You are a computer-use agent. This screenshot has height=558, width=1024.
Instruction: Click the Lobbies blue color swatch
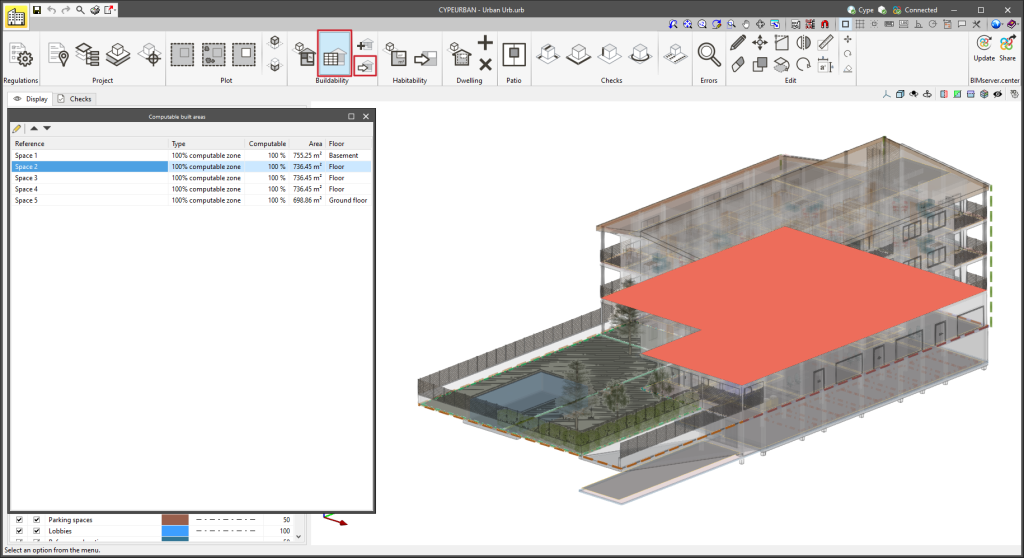175,531
